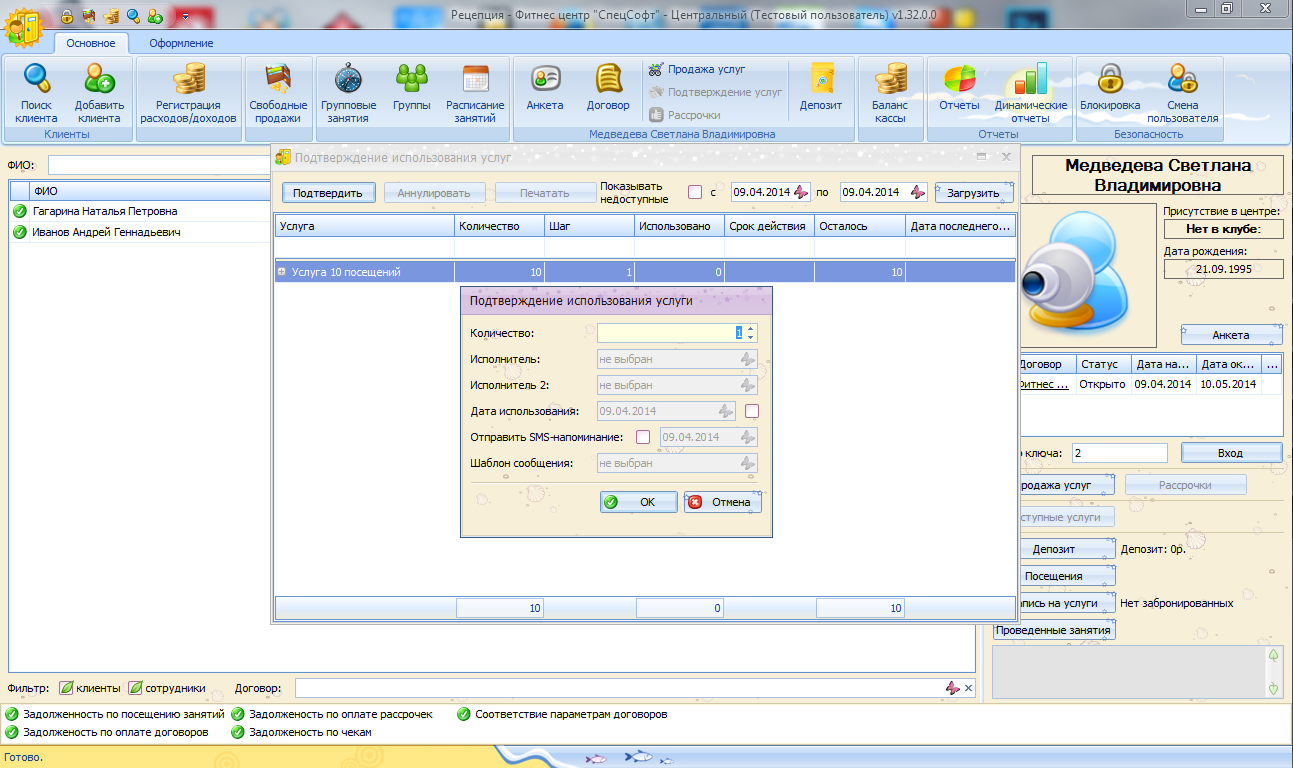Image resolution: width=1293 pixels, height=768 pixels.
Task: Open the Шаблон сообщения dropdown
Action: point(746,463)
